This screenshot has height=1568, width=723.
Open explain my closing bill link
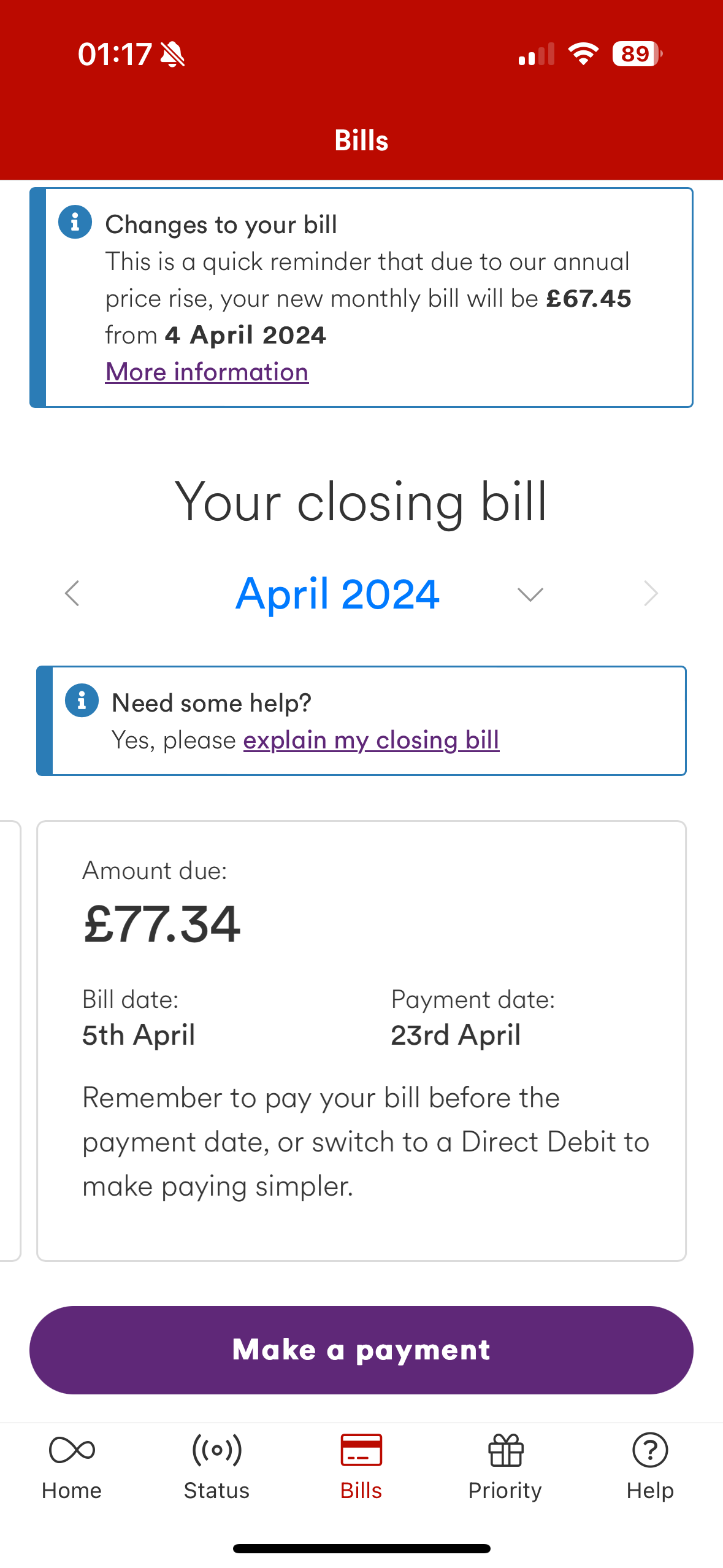[372, 740]
